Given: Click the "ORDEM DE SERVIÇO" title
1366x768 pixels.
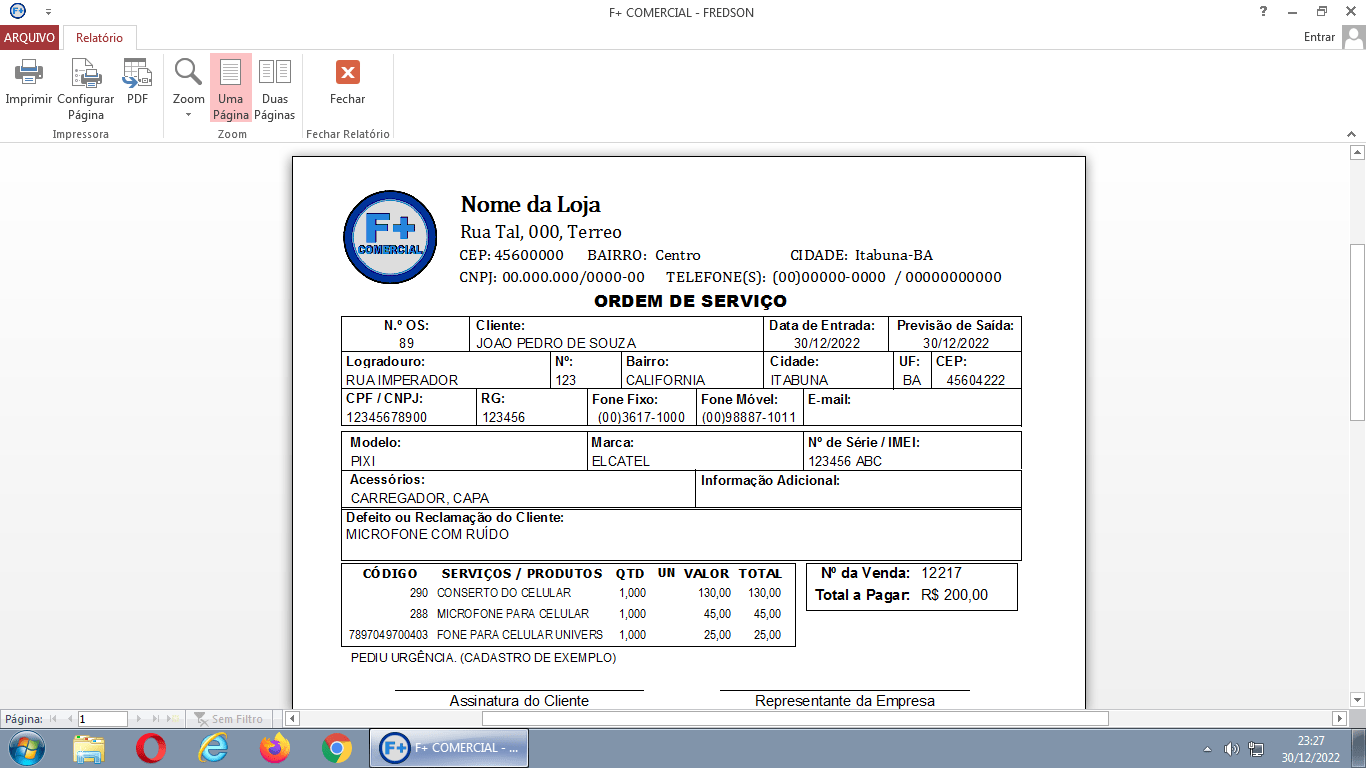Looking at the screenshot, I should tap(690, 301).
